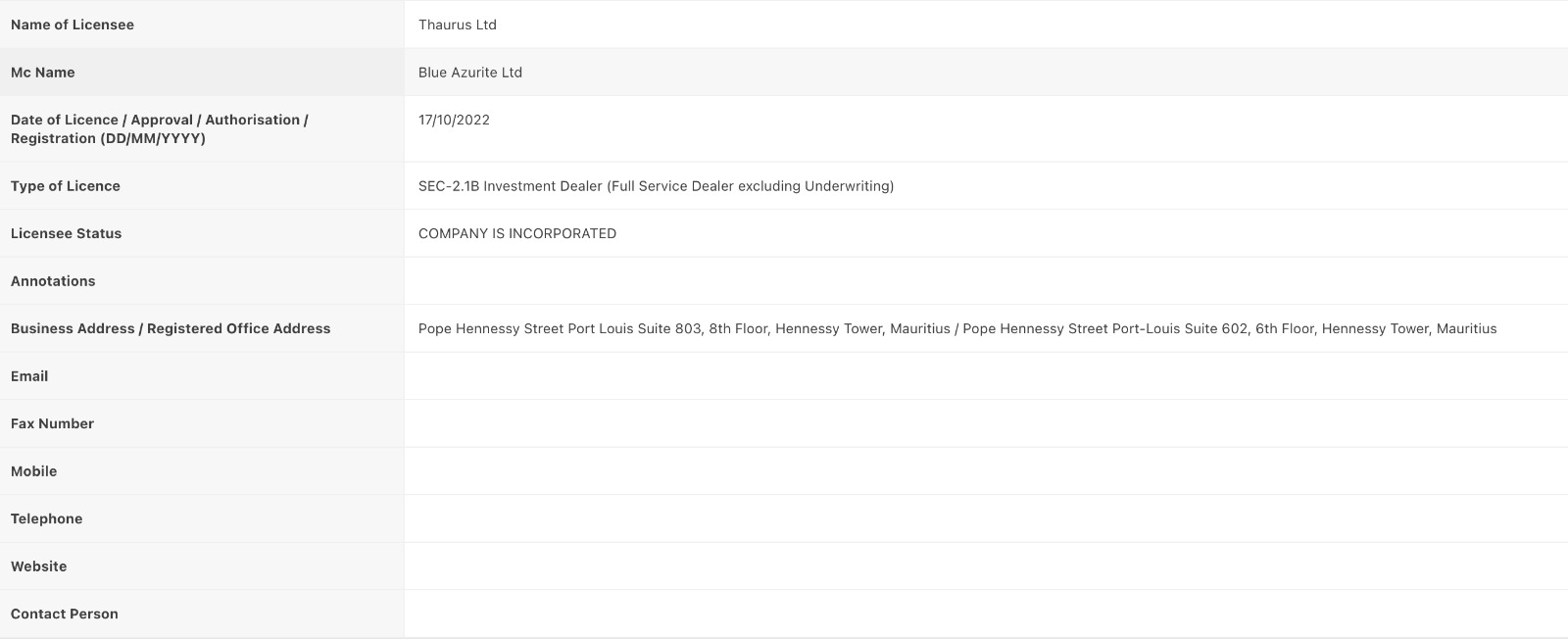Click the Mobile label
The height and width of the screenshot is (639, 1568).
pyautogui.click(x=34, y=471)
